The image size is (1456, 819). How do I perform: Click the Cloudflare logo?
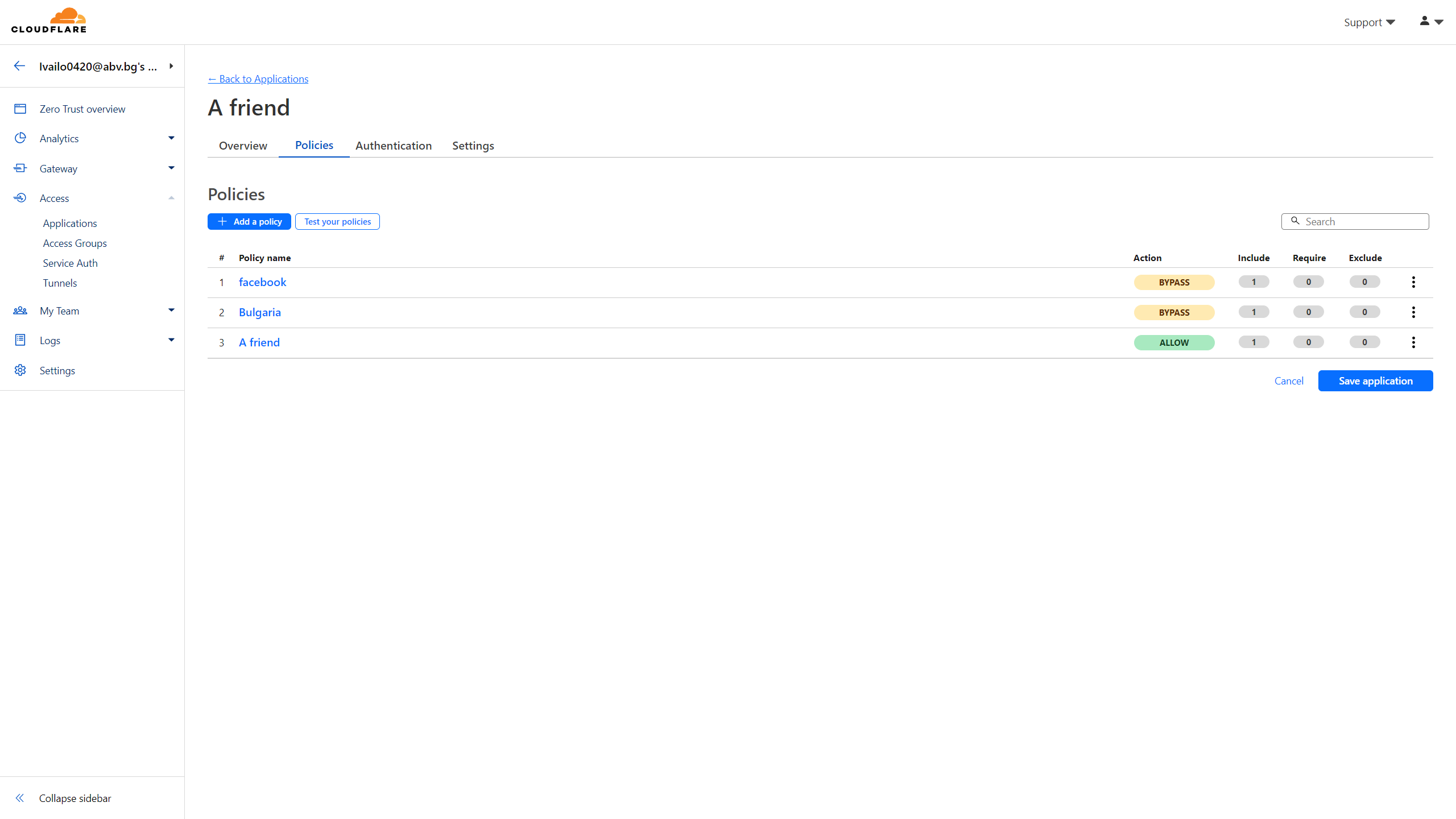tap(49, 21)
